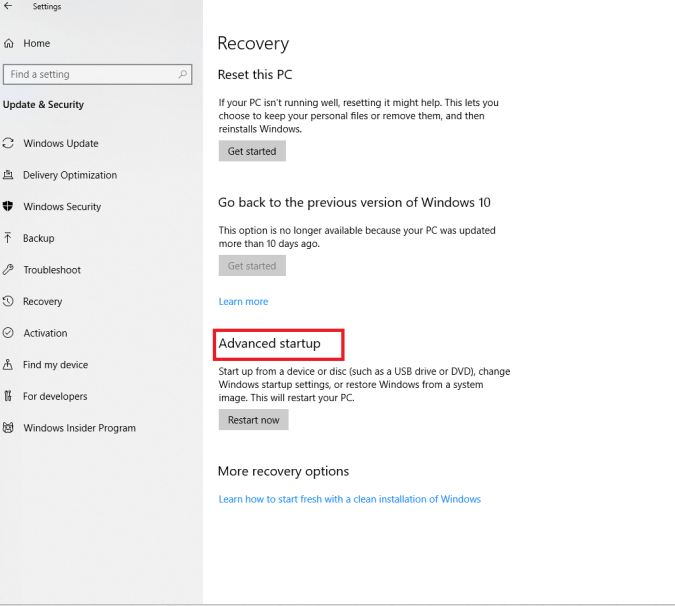Go to Home in settings sidebar
Screen dimensions: 675x606
37,43
